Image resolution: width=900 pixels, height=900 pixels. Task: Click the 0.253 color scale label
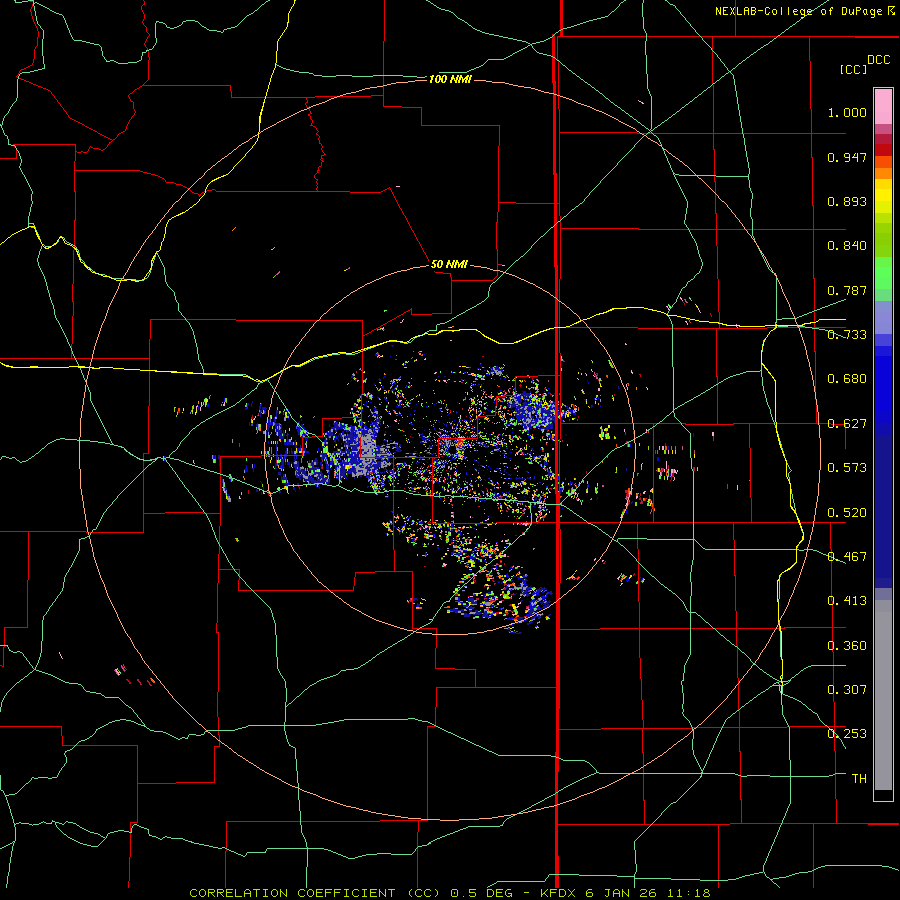coord(847,734)
